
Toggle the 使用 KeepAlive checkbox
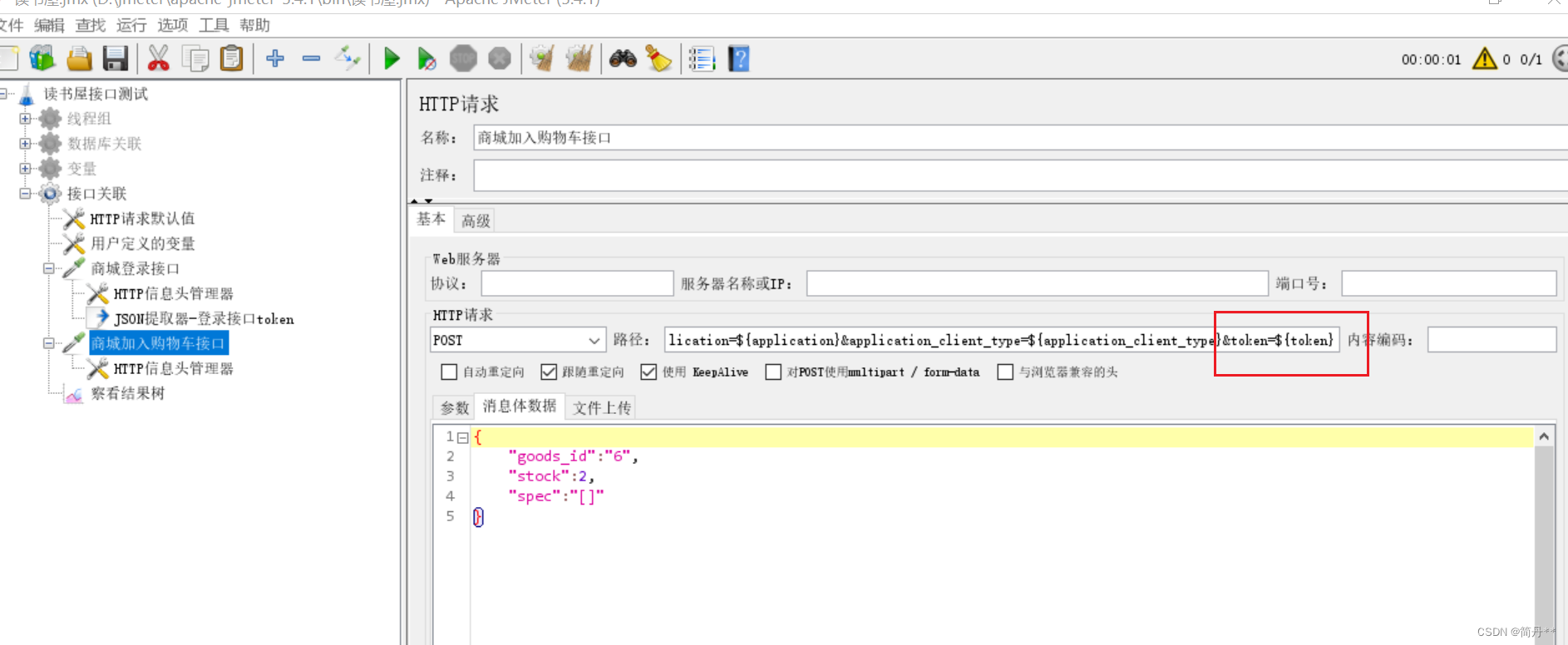648,372
